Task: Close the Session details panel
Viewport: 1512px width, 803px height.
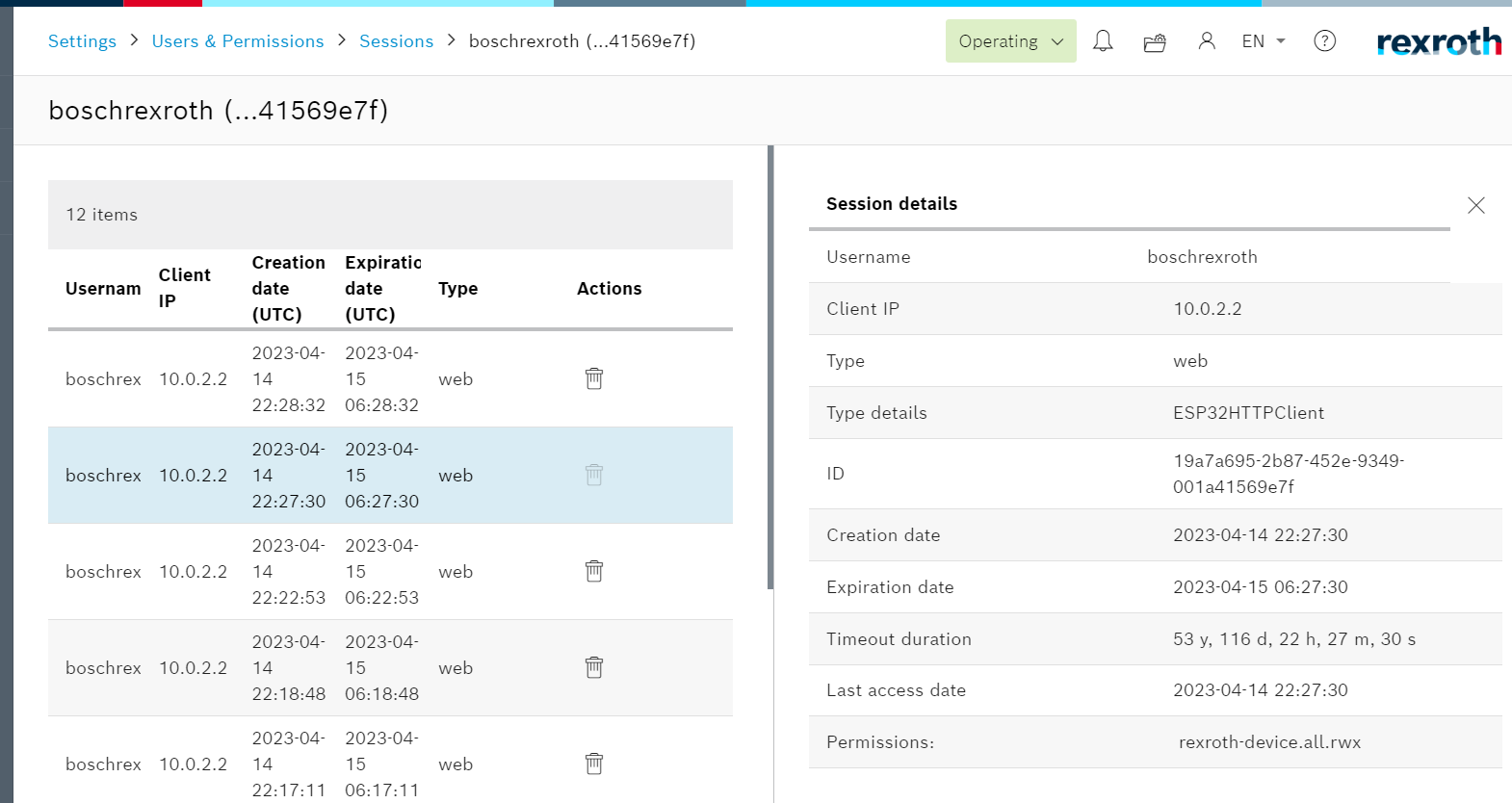Action: point(1476,205)
